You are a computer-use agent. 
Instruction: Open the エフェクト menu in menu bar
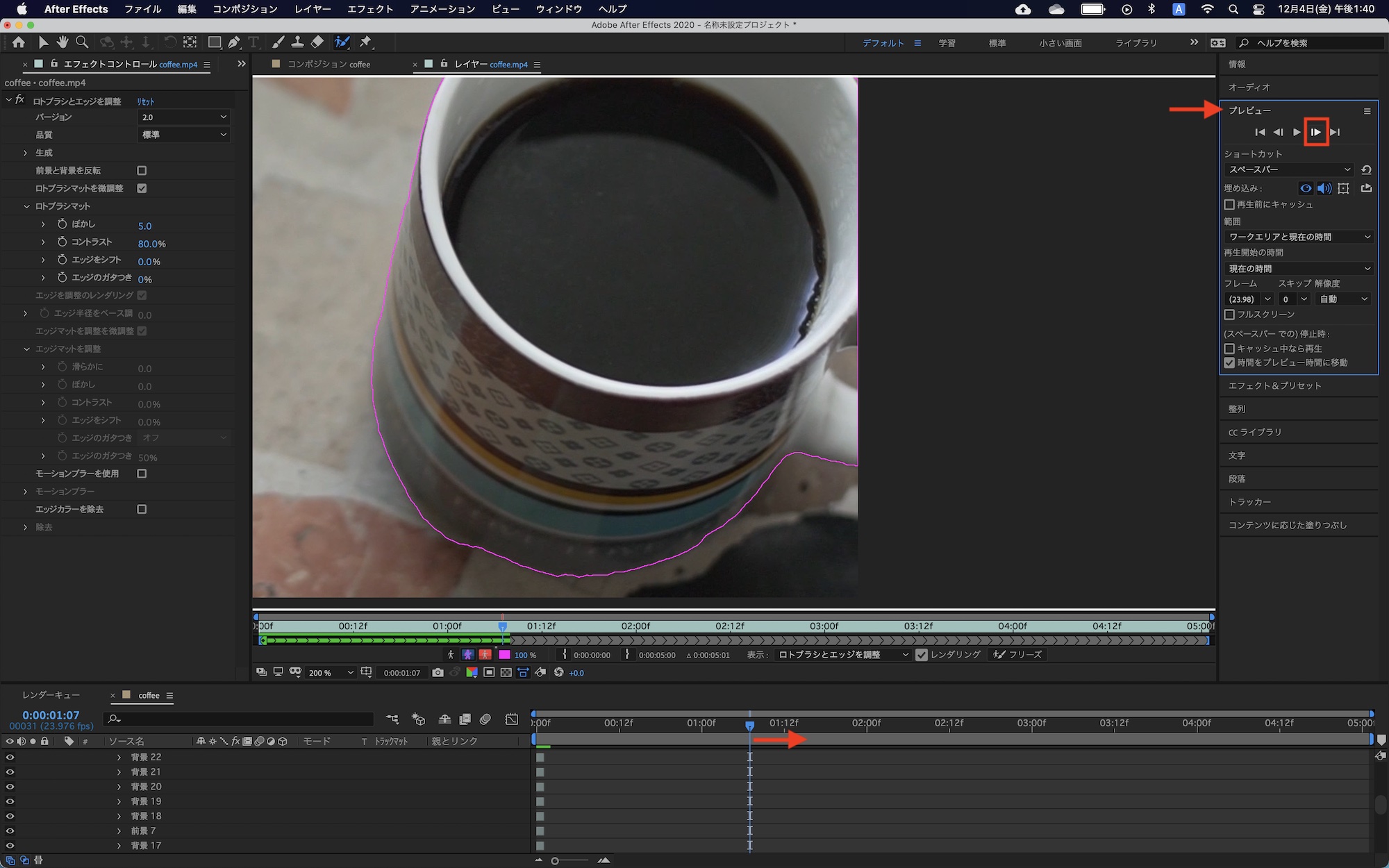click(x=370, y=9)
